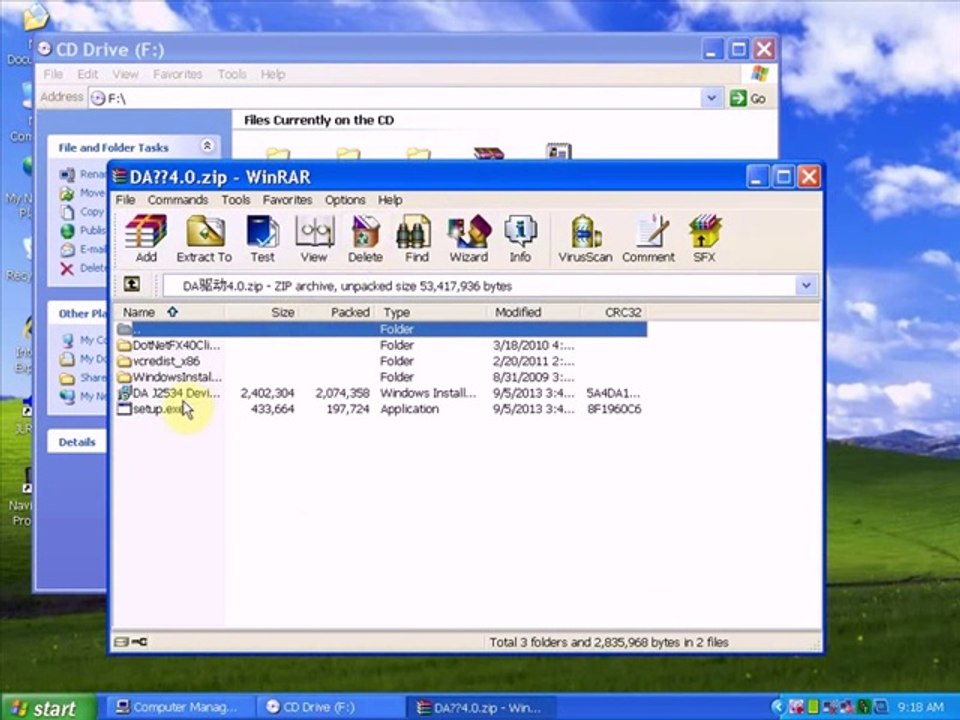The width and height of the screenshot is (960, 720).
Task: Click the 2,402,304 size value
Action: [268, 393]
